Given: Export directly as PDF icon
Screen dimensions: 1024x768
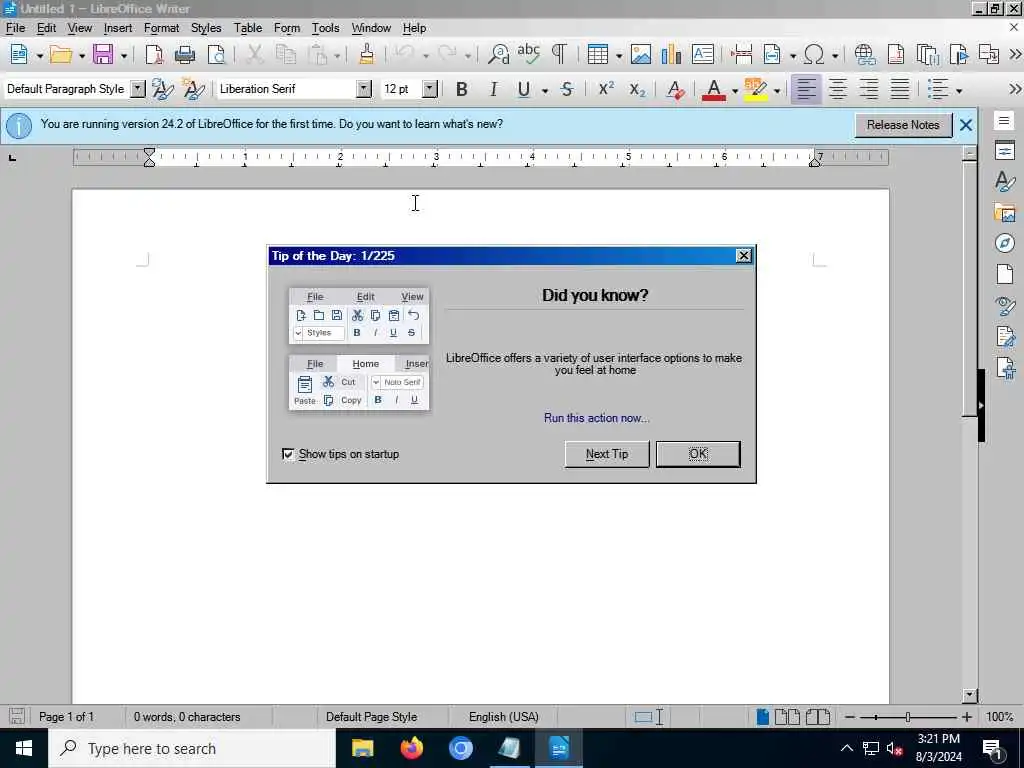Looking at the screenshot, I should 154,54.
